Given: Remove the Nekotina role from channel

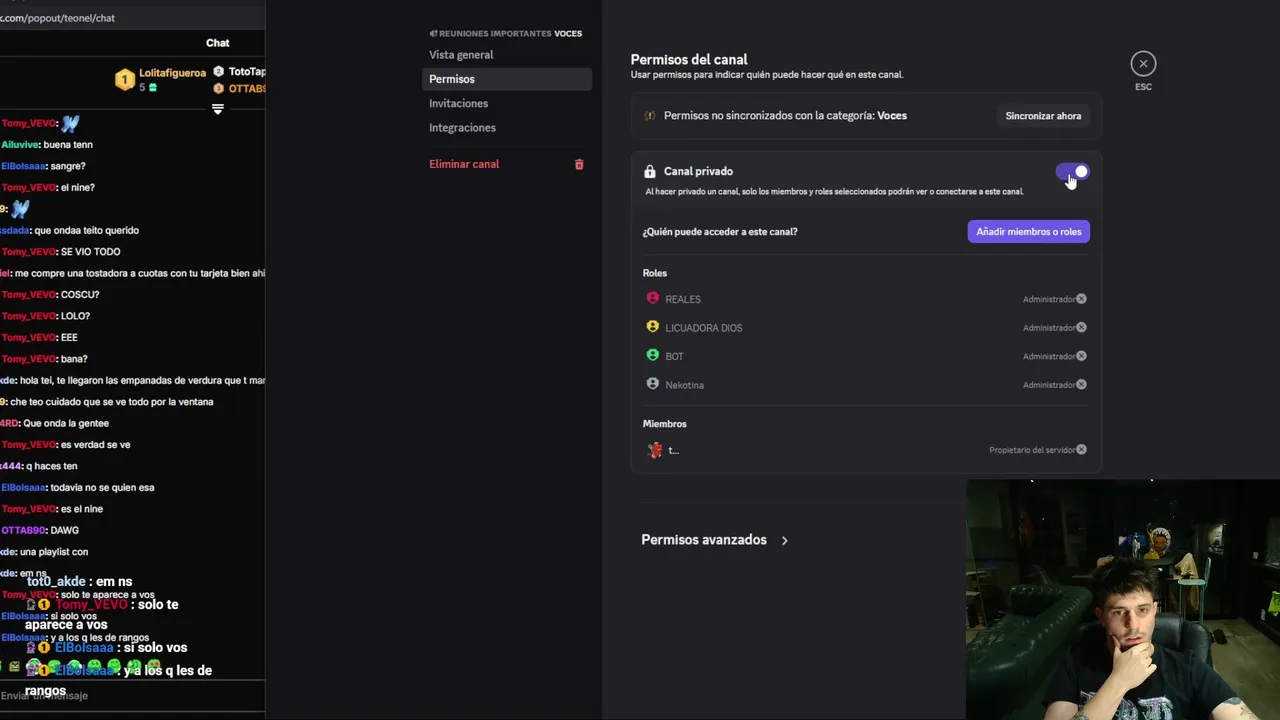Looking at the screenshot, I should [x=1081, y=385].
